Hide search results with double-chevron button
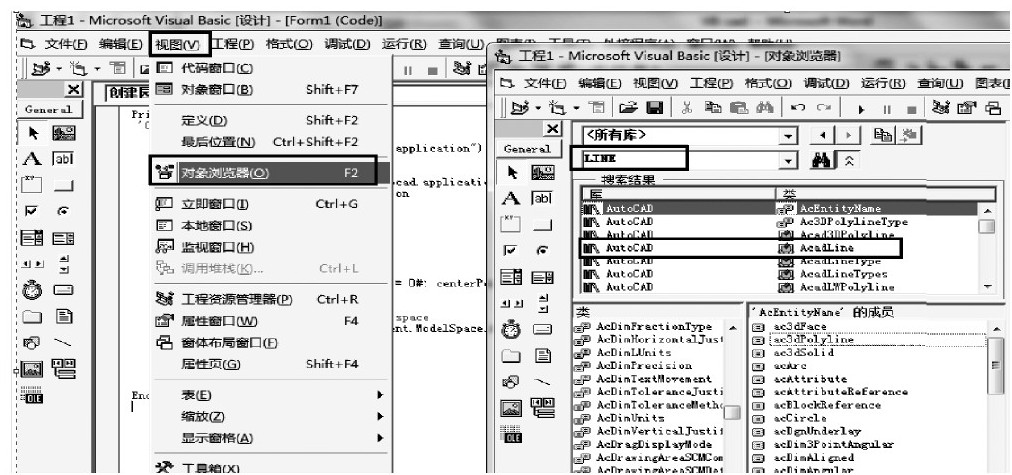Image resolution: width=1012 pixels, height=475 pixels. click(x=849, y=160)
